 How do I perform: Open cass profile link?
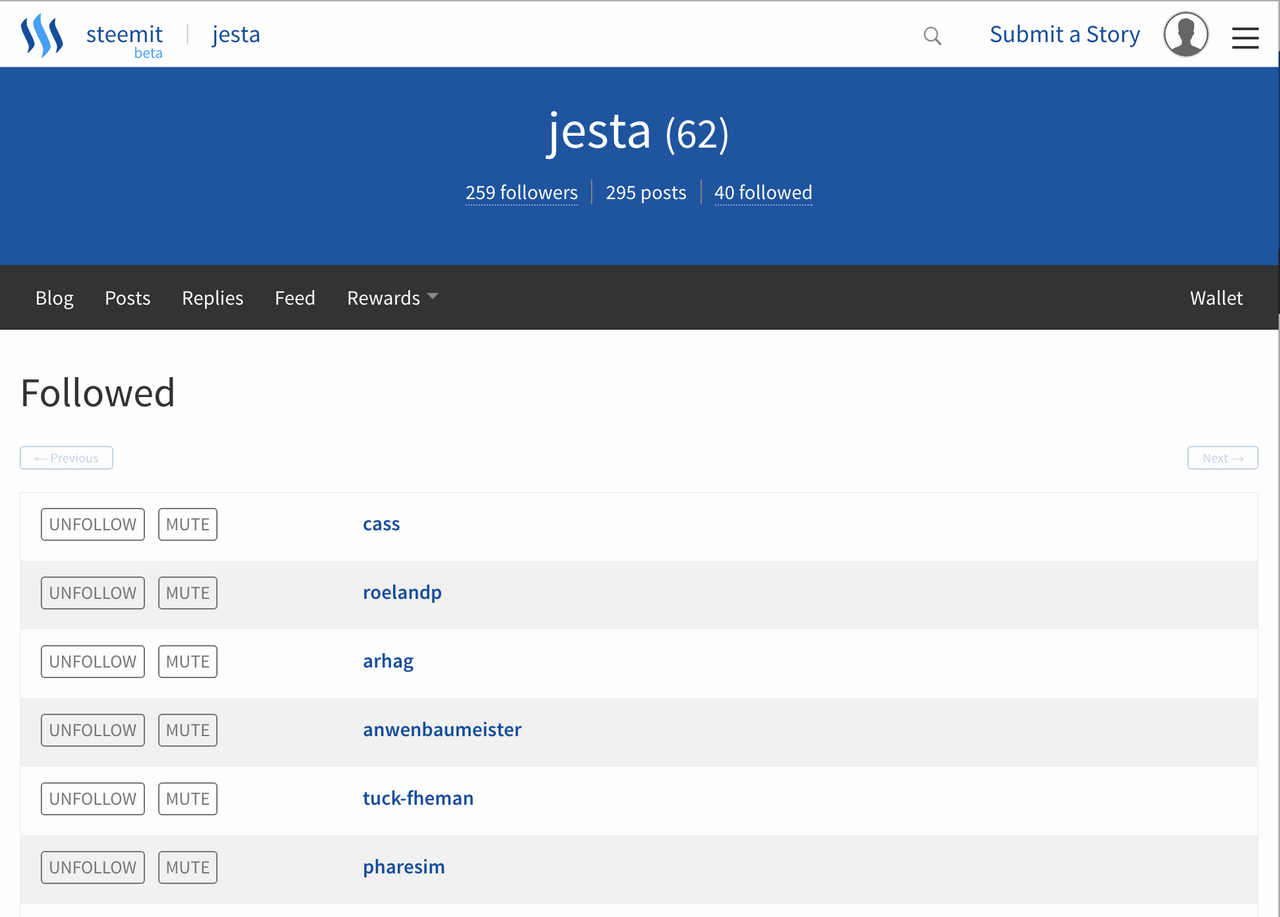pos(381,524)
